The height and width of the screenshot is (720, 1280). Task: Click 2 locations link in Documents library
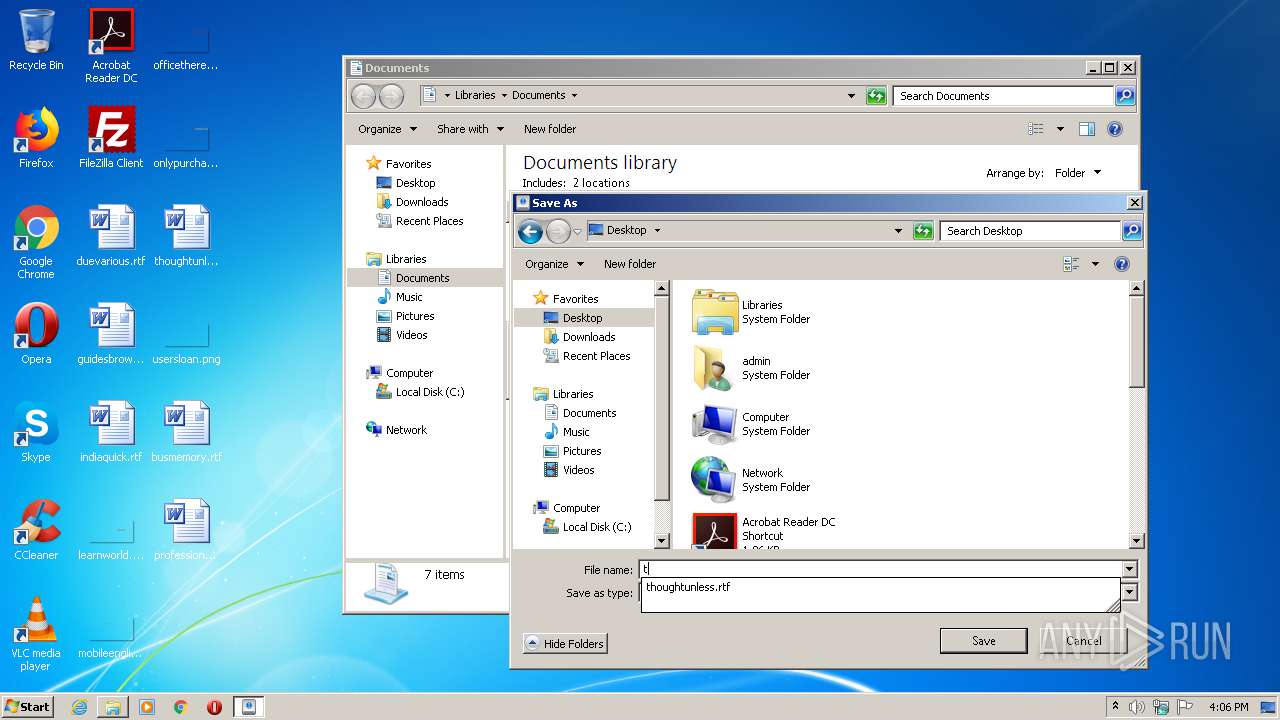click(x=601, y=183)
